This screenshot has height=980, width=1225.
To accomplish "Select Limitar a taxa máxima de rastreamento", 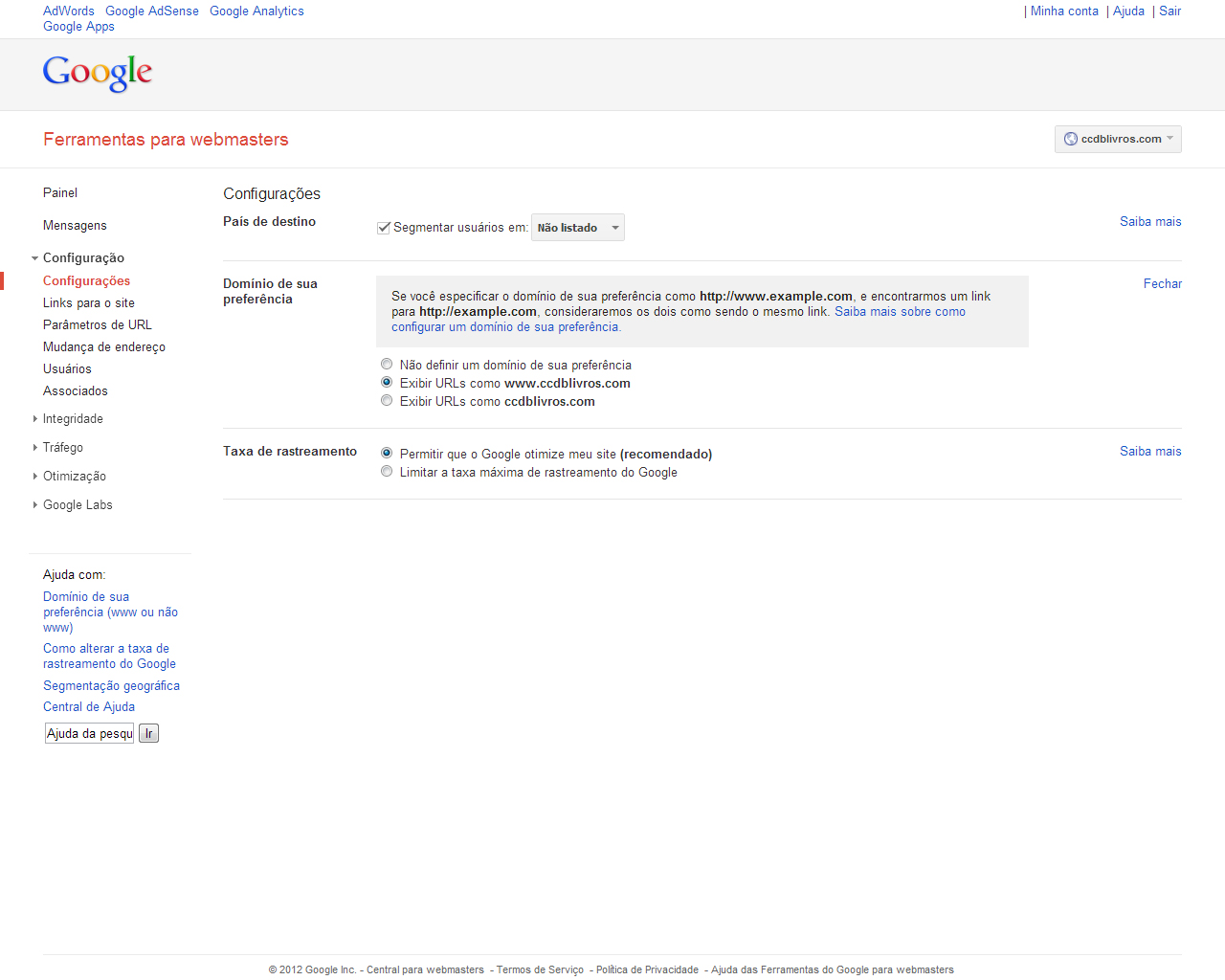I will (x=387, y=472).
